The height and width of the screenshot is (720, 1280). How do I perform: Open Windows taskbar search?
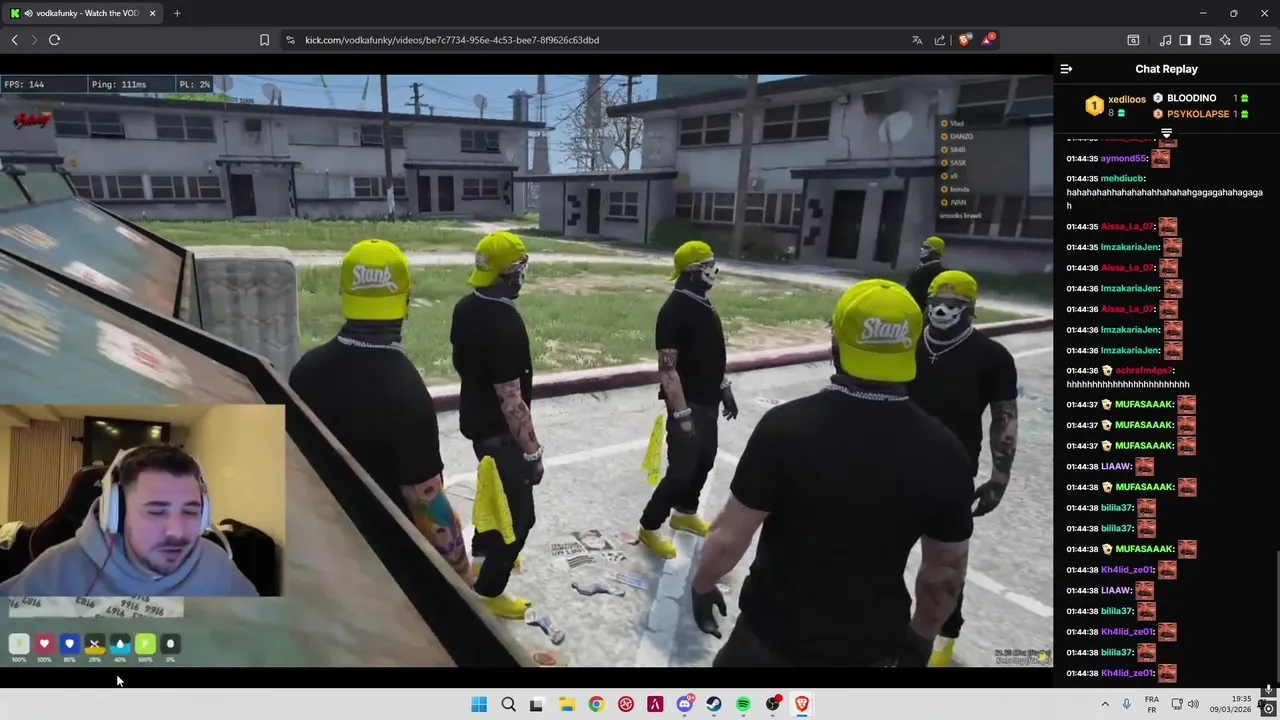(508, 704)
